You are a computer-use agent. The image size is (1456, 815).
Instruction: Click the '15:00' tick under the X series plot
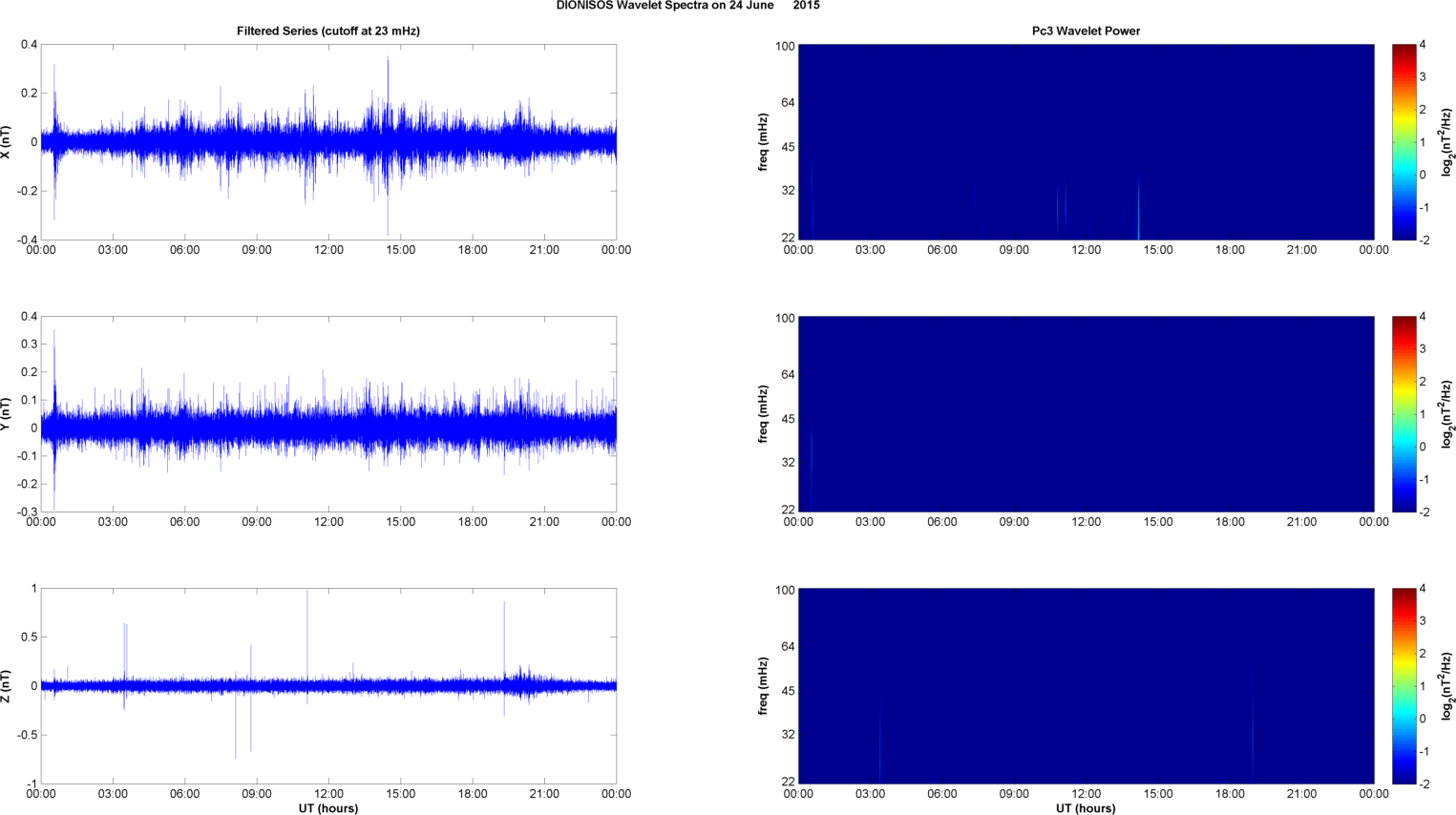click(400, 250)
